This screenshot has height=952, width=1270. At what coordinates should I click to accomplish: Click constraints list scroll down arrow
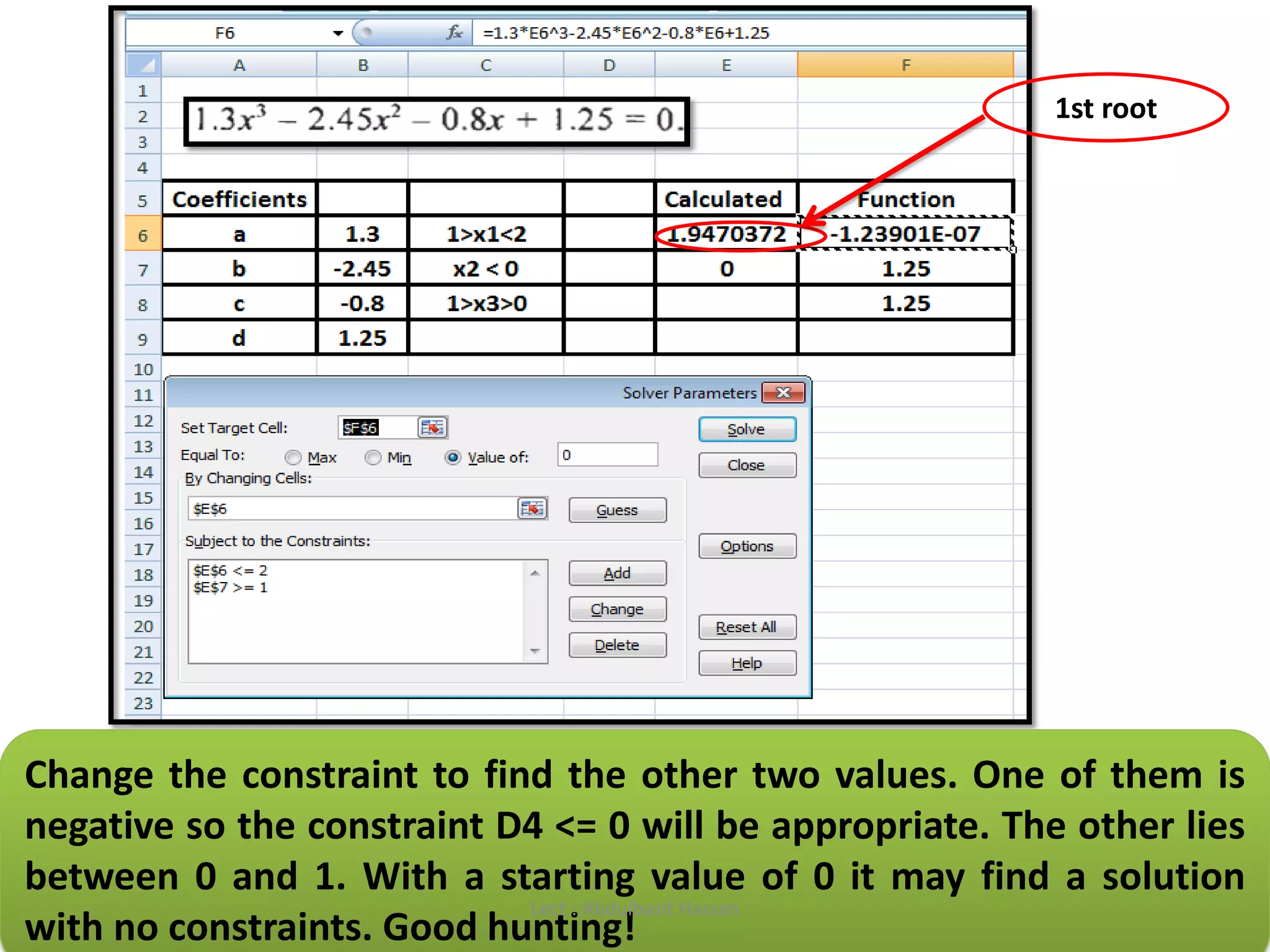[x=535, y=651]
